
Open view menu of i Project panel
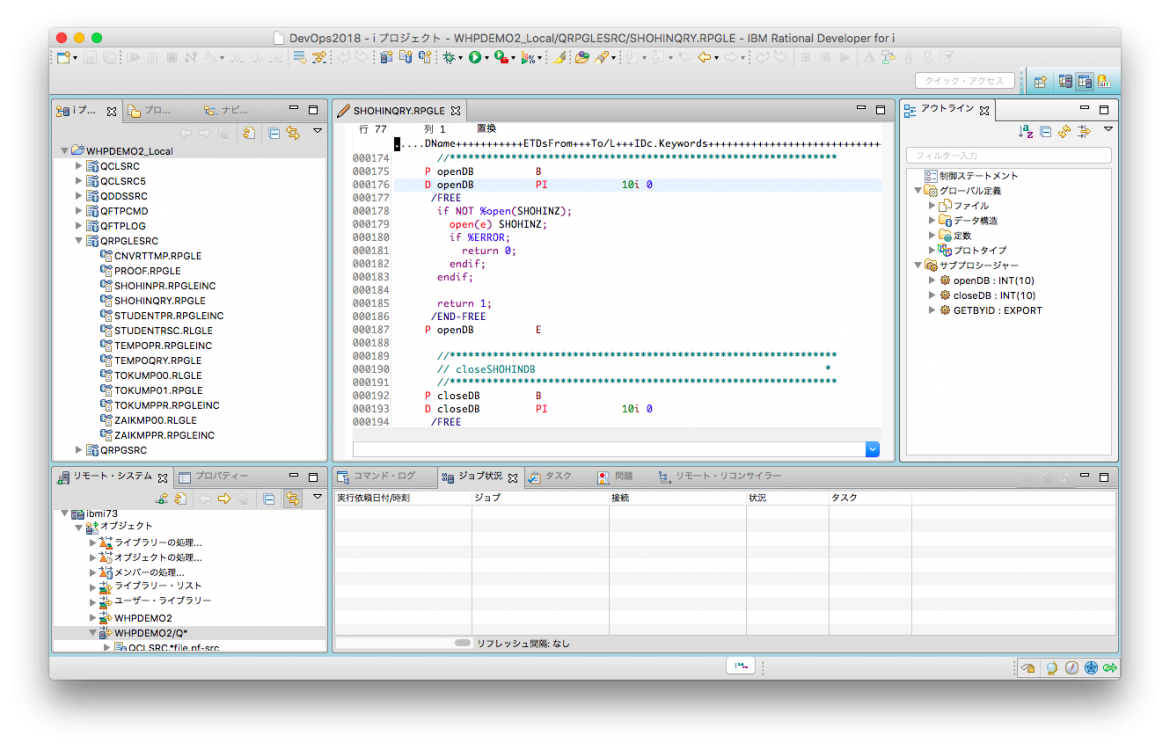click(x=317, y=131)
